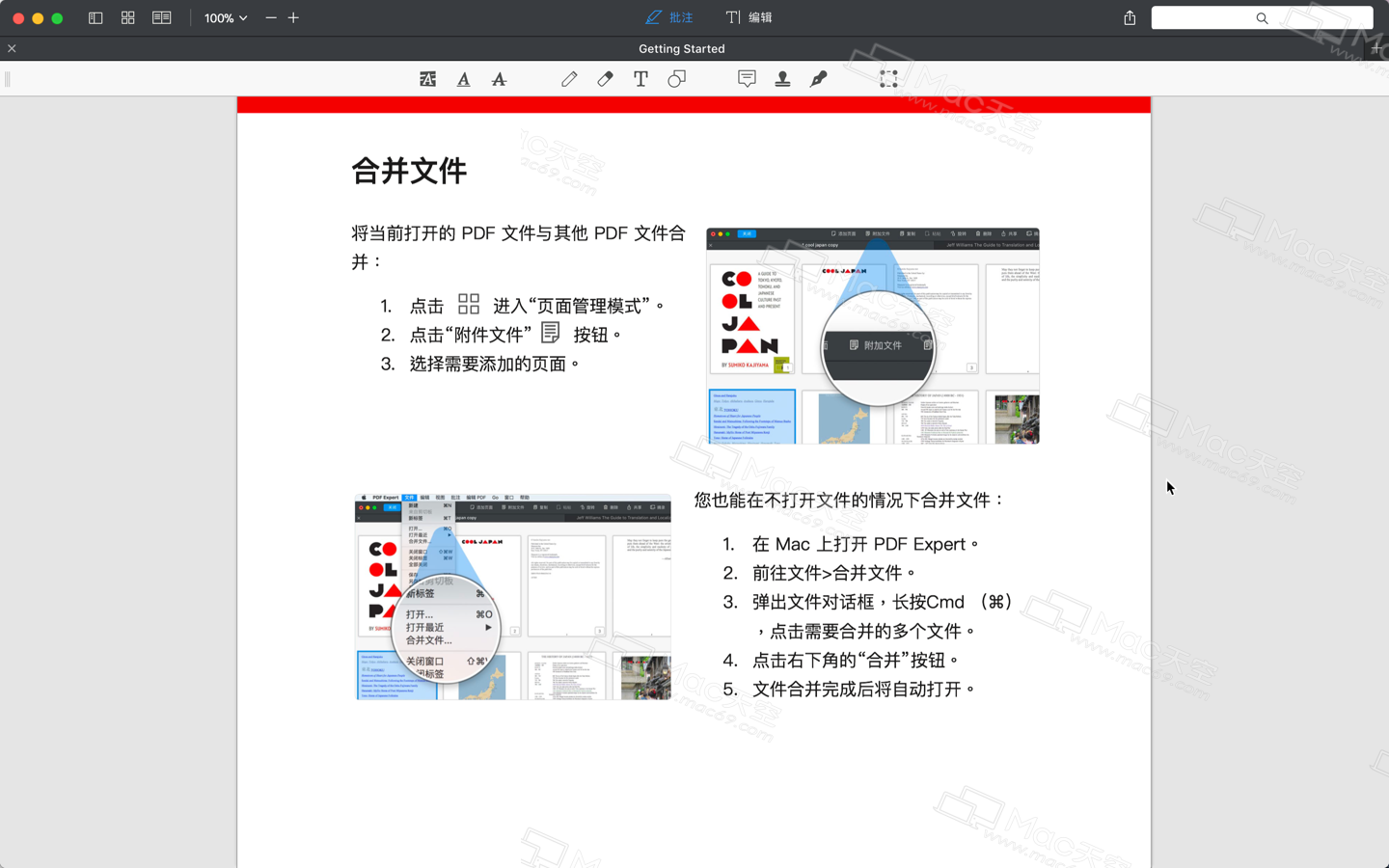This screenshot has width=1389, height=868.
Task: Open the share menu
Action: (x=1130, y=17)
